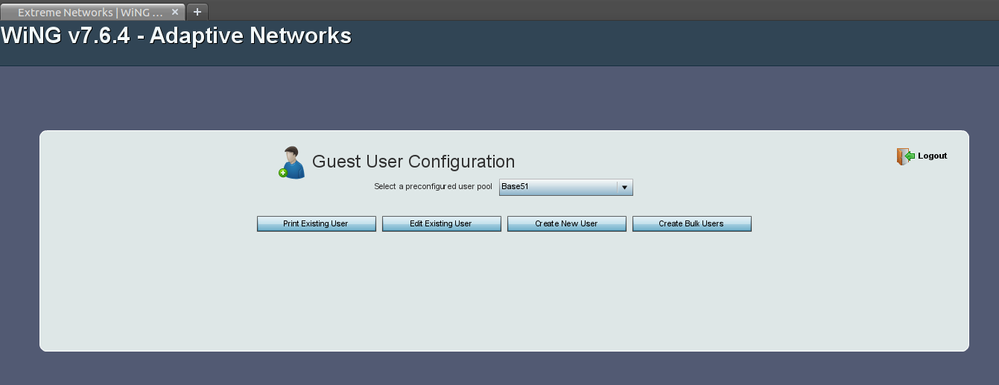Click the Print Existing User button
This screenshot has height=385, width=999.
[x=316, y=224]
